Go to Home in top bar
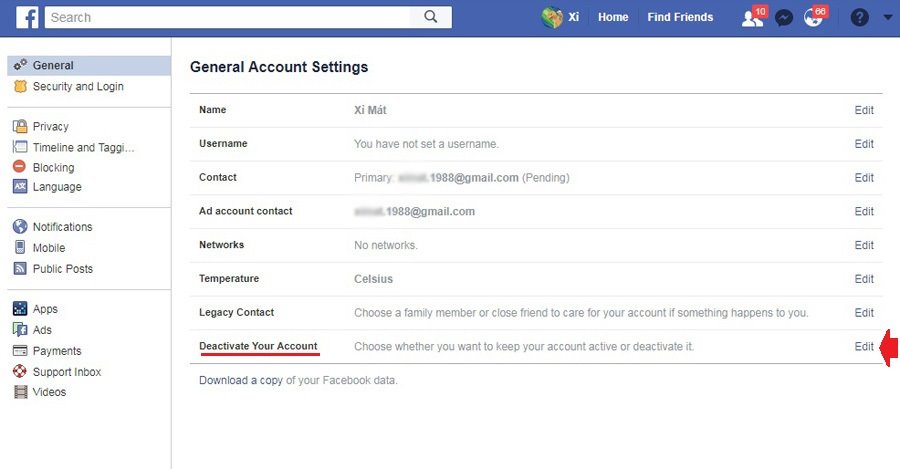The height and width of the screenshot is (469, 900). 613,17
